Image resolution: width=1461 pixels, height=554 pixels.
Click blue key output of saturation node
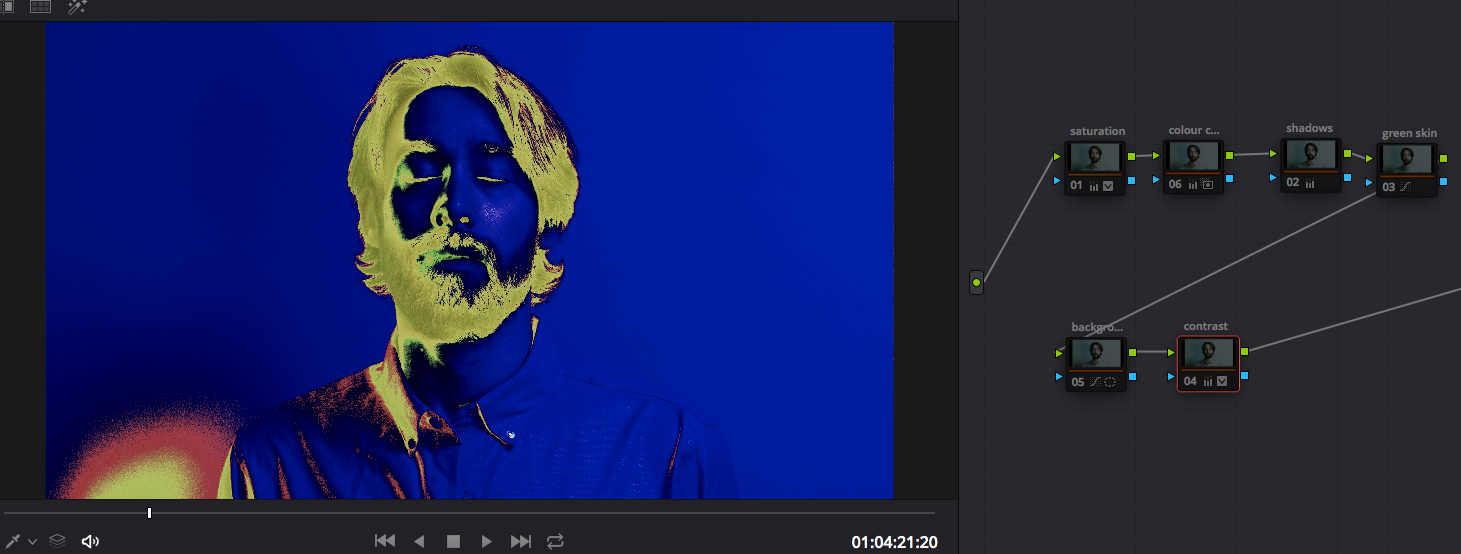click(x=1131, y=180)
